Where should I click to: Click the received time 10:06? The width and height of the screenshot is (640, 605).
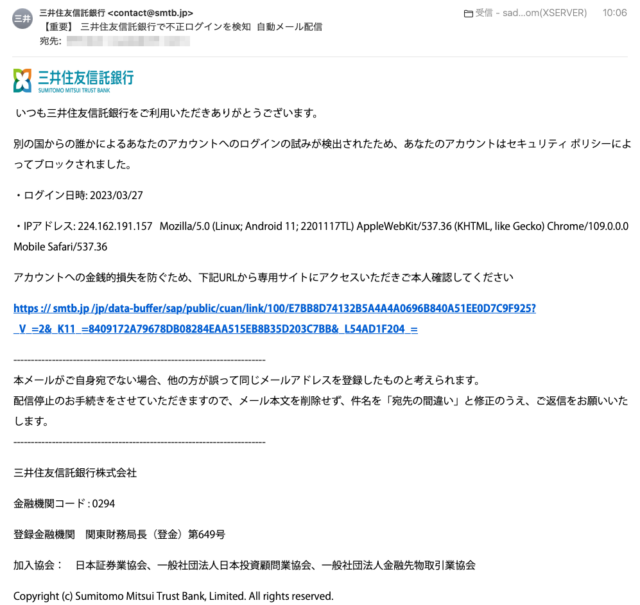coord(614,13)
